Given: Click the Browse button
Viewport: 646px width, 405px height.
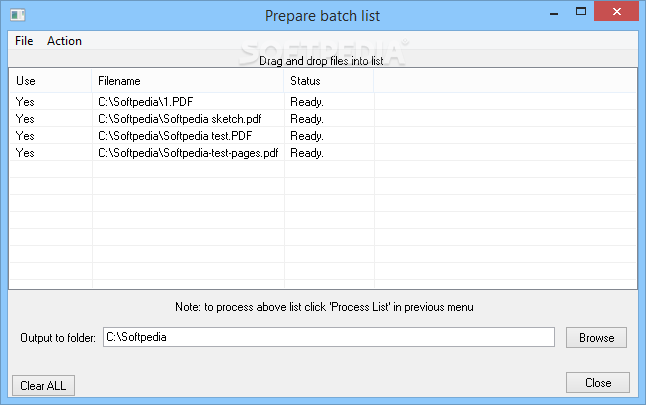Looking at the screenshot, I should (x=596, y=338).
